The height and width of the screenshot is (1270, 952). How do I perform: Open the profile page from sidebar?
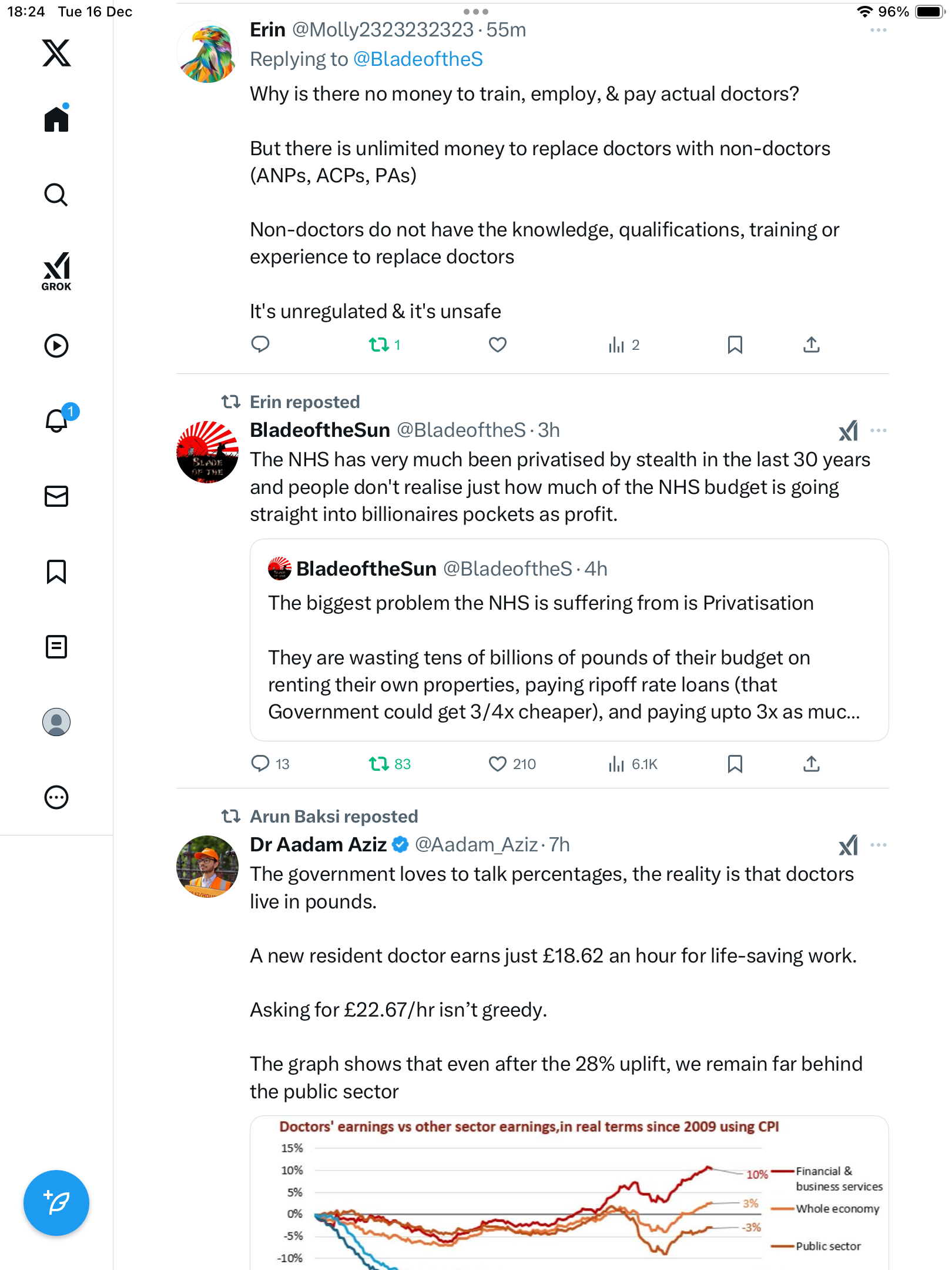click(56, 722)
